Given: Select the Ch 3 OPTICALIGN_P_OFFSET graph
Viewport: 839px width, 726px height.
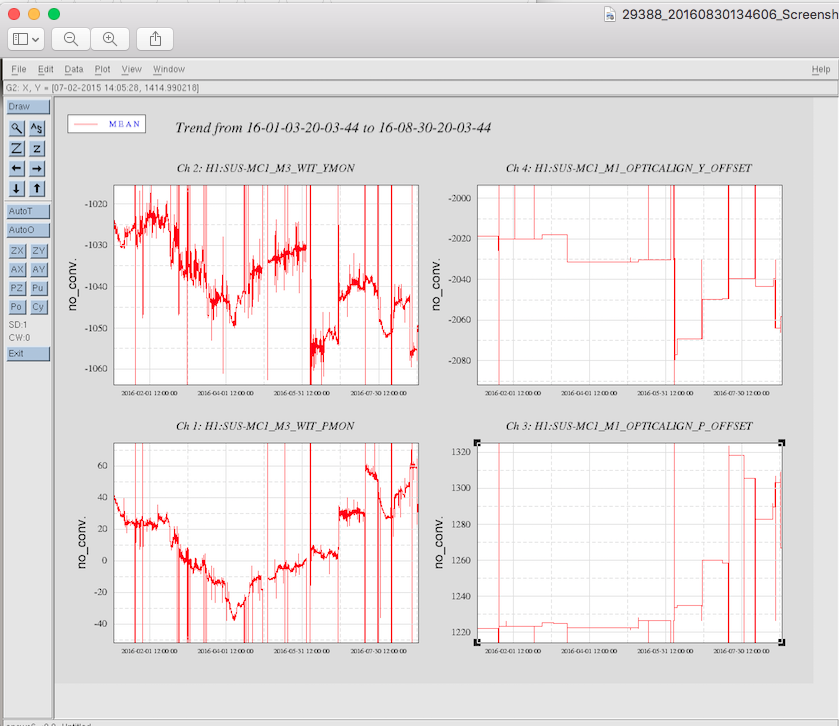Looking at the screenshot, I should 630,542.
